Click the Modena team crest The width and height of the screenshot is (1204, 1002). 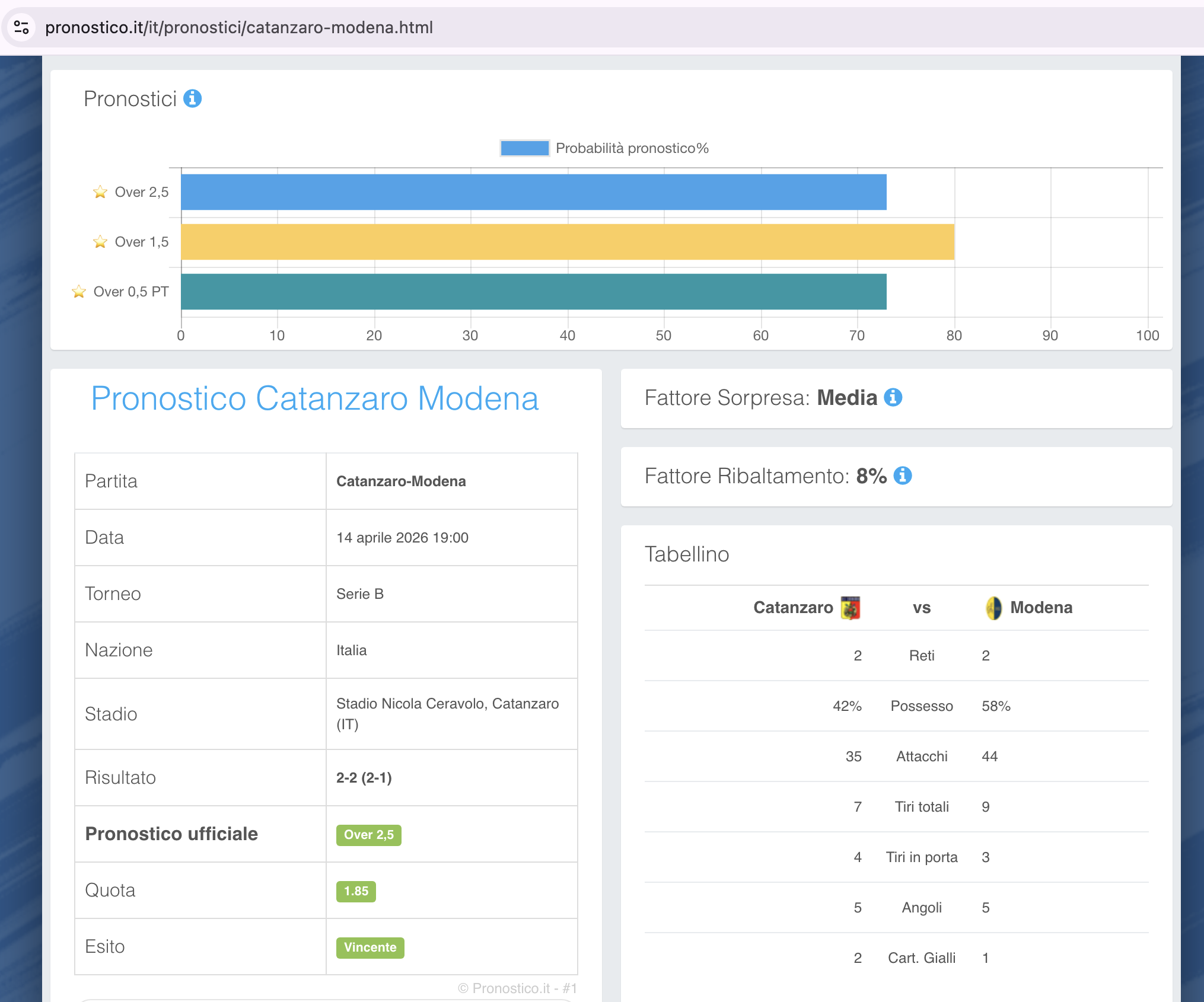pos(993,608)
